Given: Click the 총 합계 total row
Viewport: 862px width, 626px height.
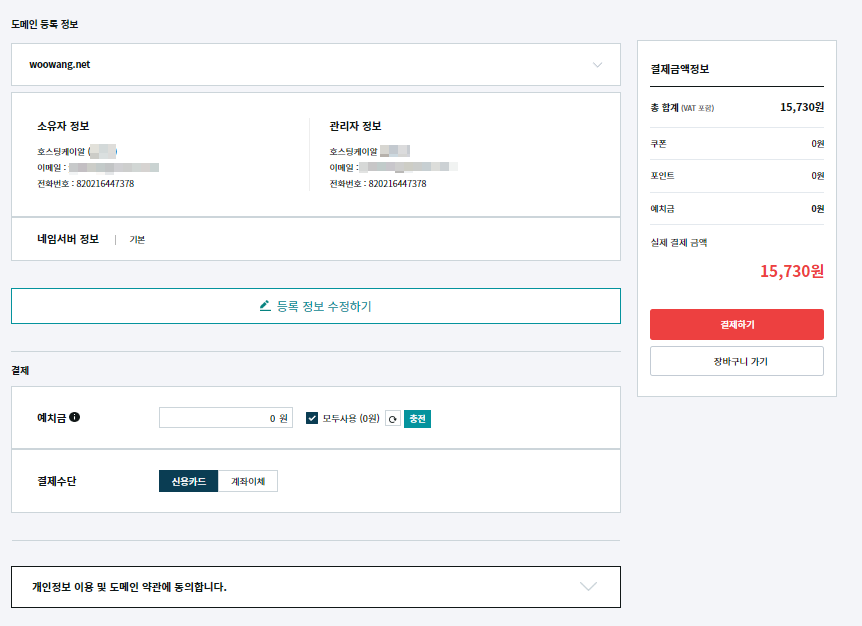Looking at the screenshot, I should point(736,107).
